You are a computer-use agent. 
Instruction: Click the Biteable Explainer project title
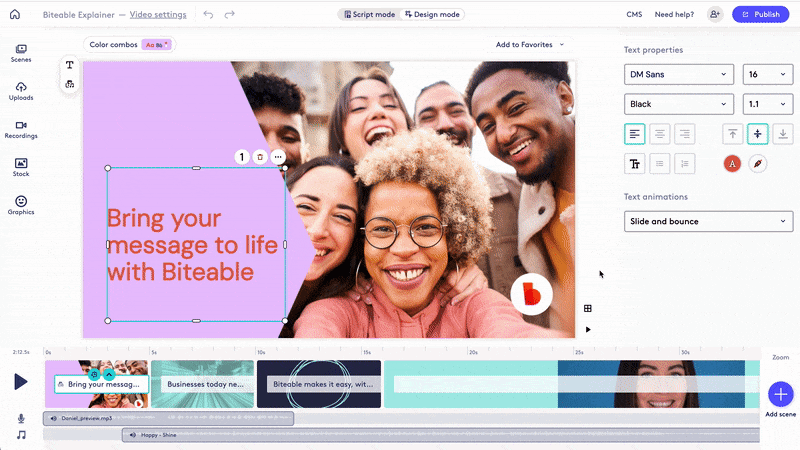[x=79, y=14]
